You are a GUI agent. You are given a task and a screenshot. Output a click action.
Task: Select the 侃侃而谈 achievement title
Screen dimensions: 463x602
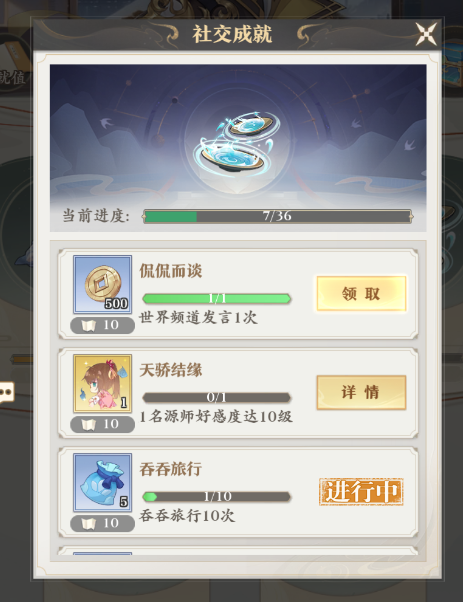170,271
